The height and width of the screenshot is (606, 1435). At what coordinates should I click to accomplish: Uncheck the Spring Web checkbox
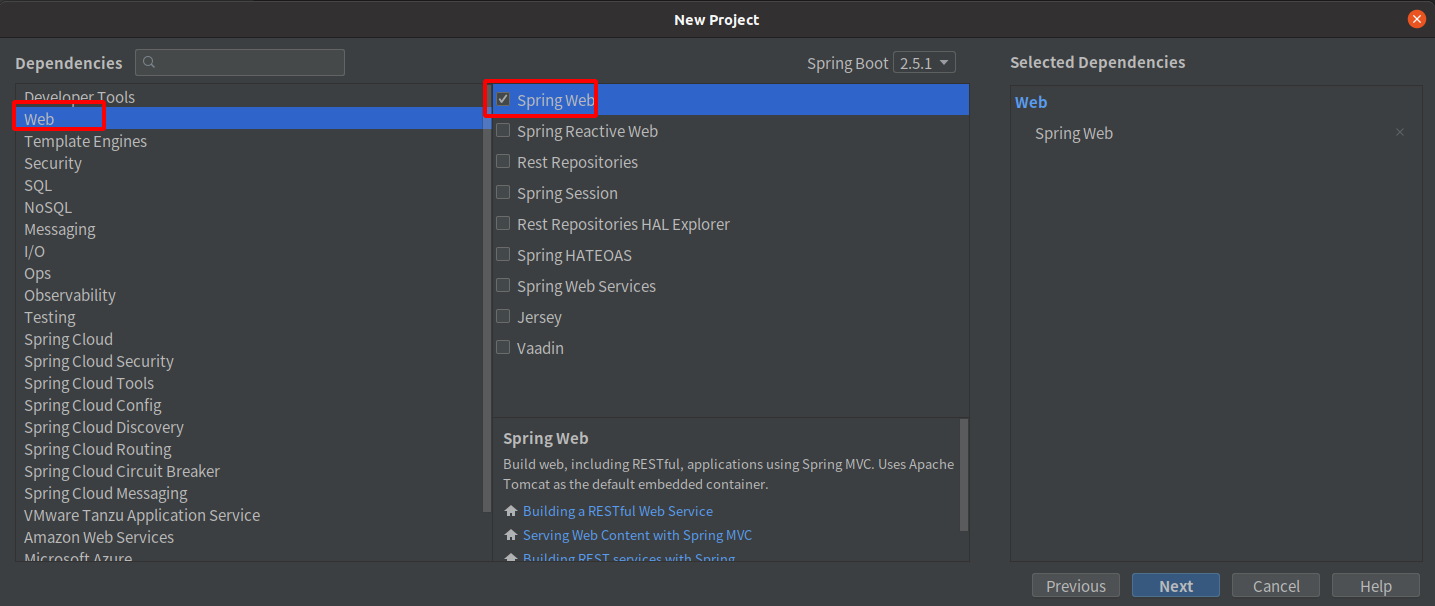click(503, 100)
